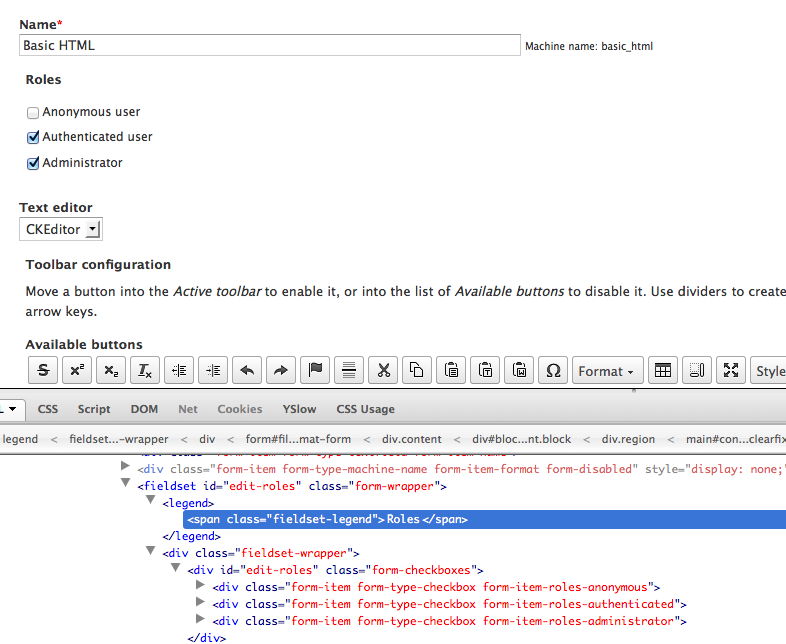Click the fieldset...-wrapper breadcrumb
The image size is (786, 644).
[x=119, y=439]
